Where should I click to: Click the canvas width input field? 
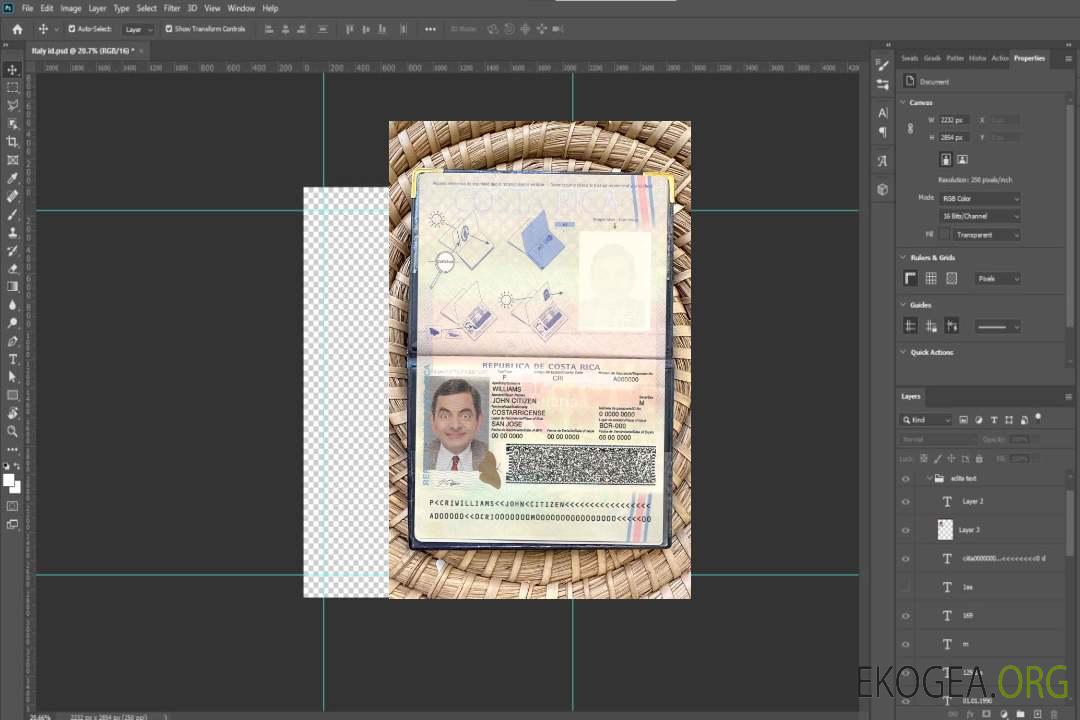[x=953, y=120]
